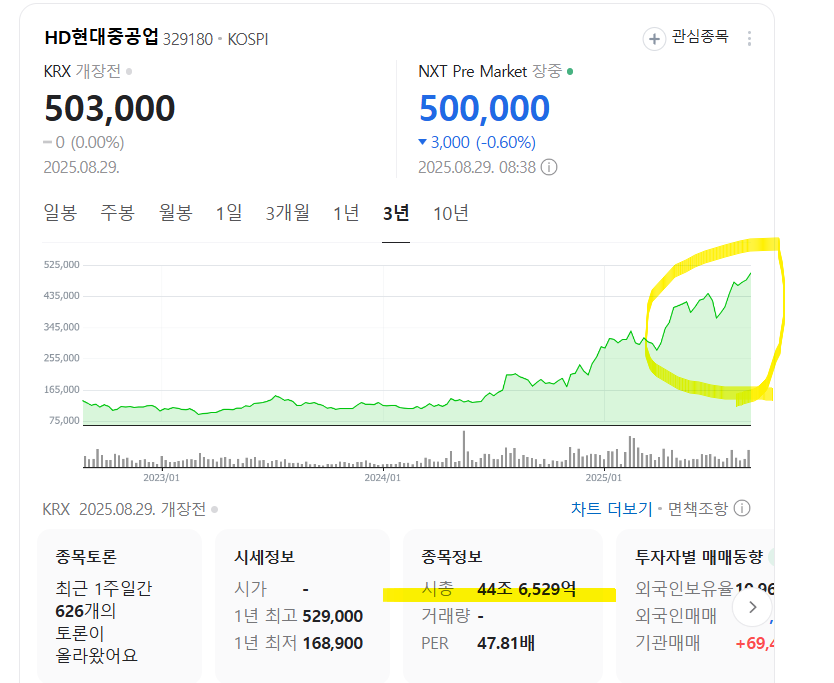Open the 면책조항 disclaimer link

[x=698, y=509]
